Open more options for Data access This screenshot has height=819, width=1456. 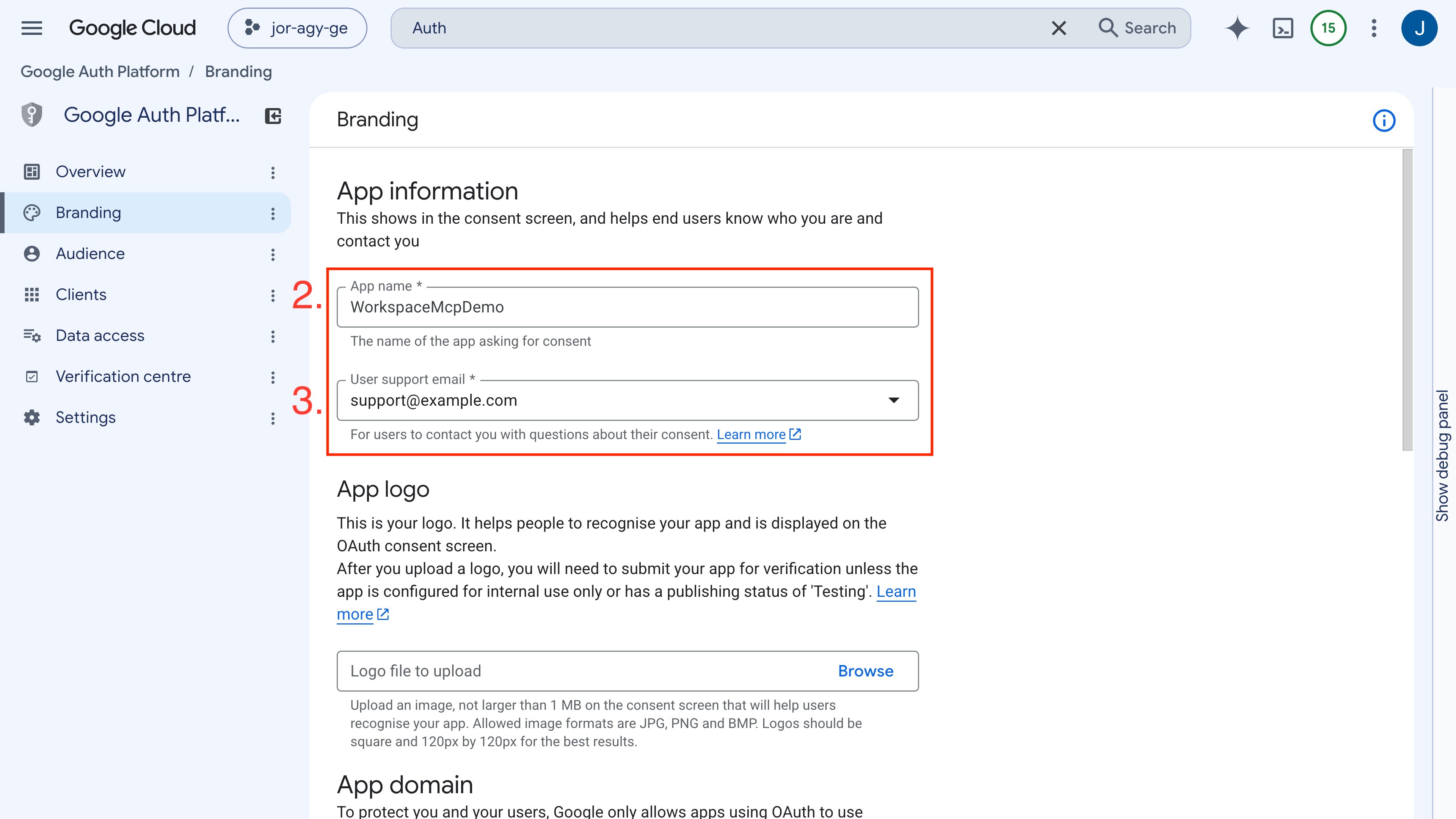click(x=273, y=336)
